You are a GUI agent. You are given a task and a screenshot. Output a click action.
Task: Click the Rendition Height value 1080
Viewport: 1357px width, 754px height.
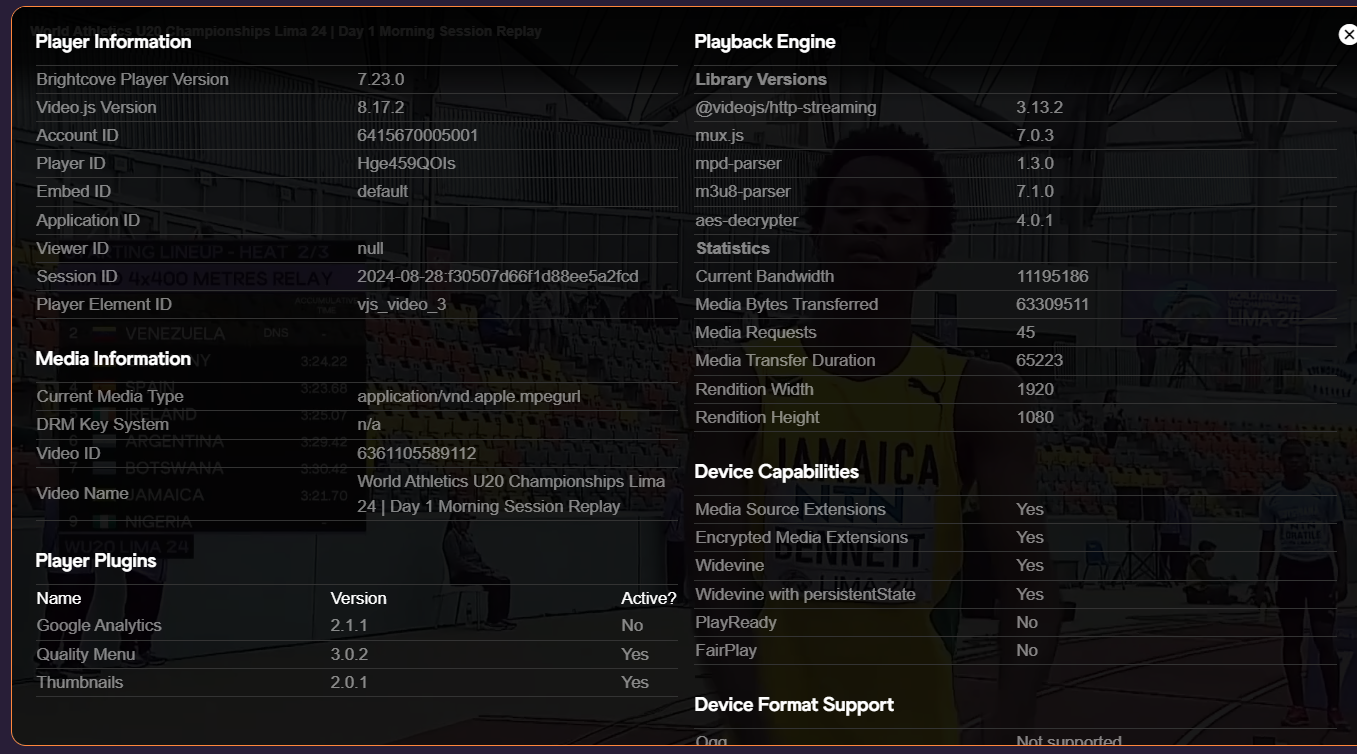point(1035,417)
